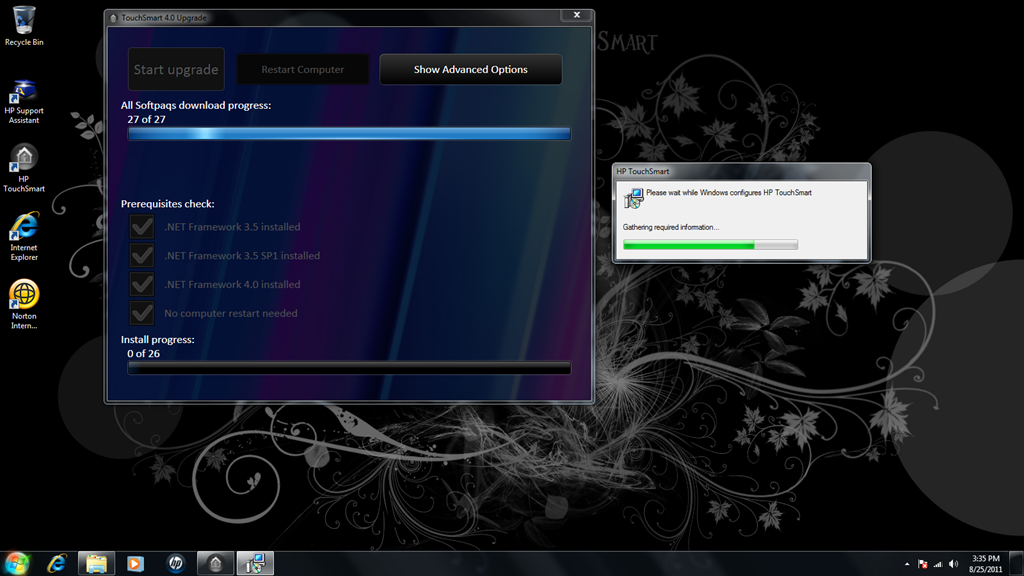Viewport: 1024px width, 576px height.
Task: Click the Show Desktop strip
Action: pos(1017,563)
